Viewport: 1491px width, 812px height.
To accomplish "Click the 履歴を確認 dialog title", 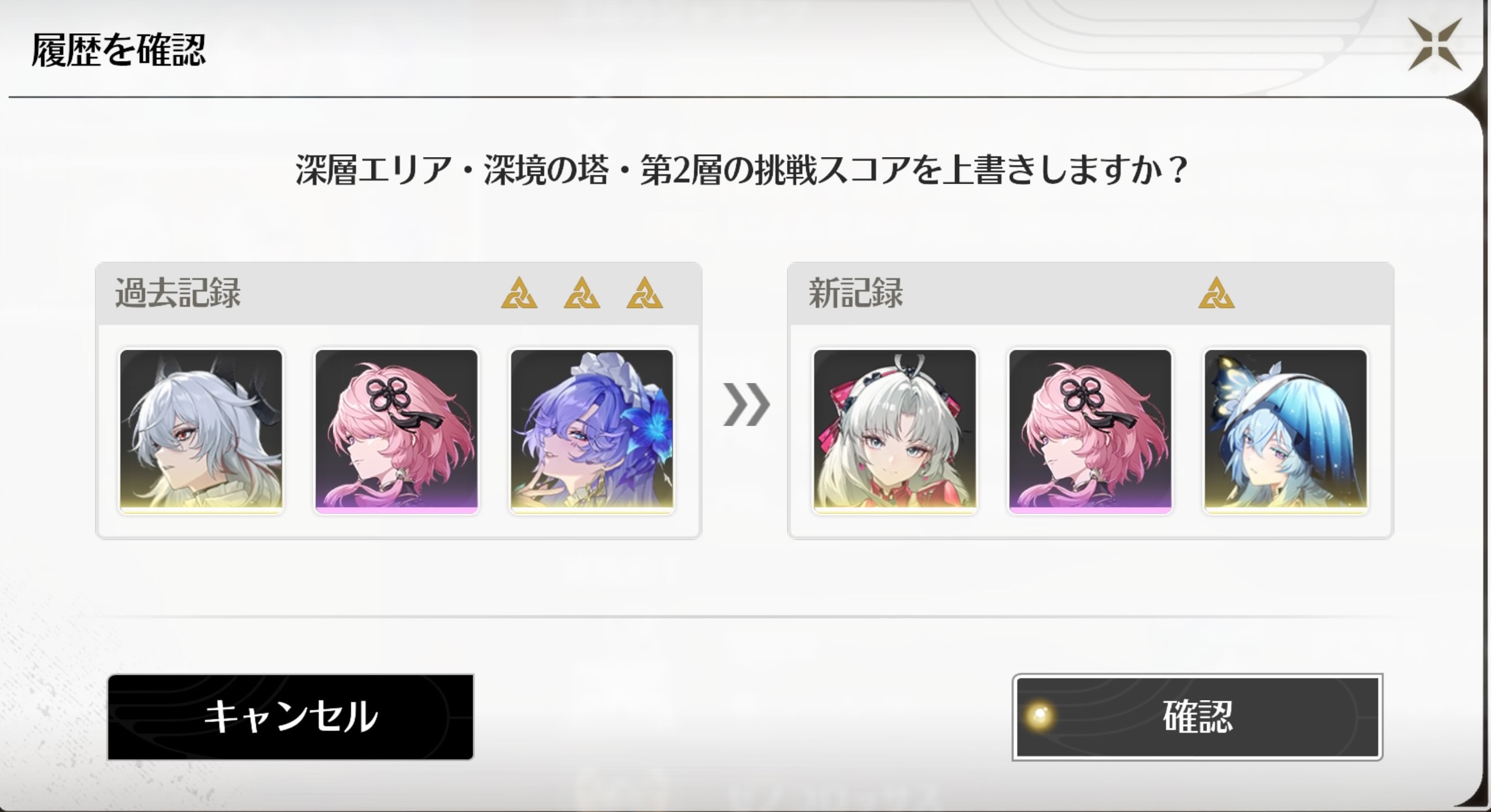I will pyautogui.click(x=118, y=50).
